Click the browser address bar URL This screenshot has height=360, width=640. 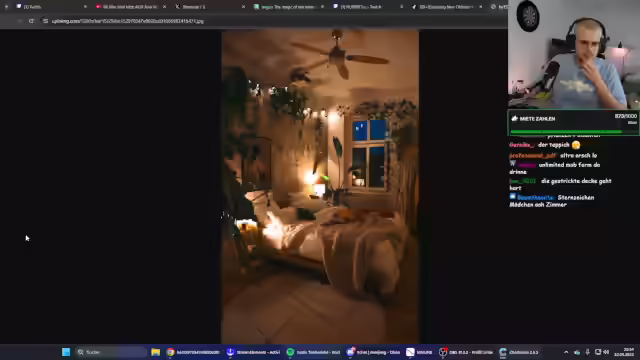pos(128,21)
